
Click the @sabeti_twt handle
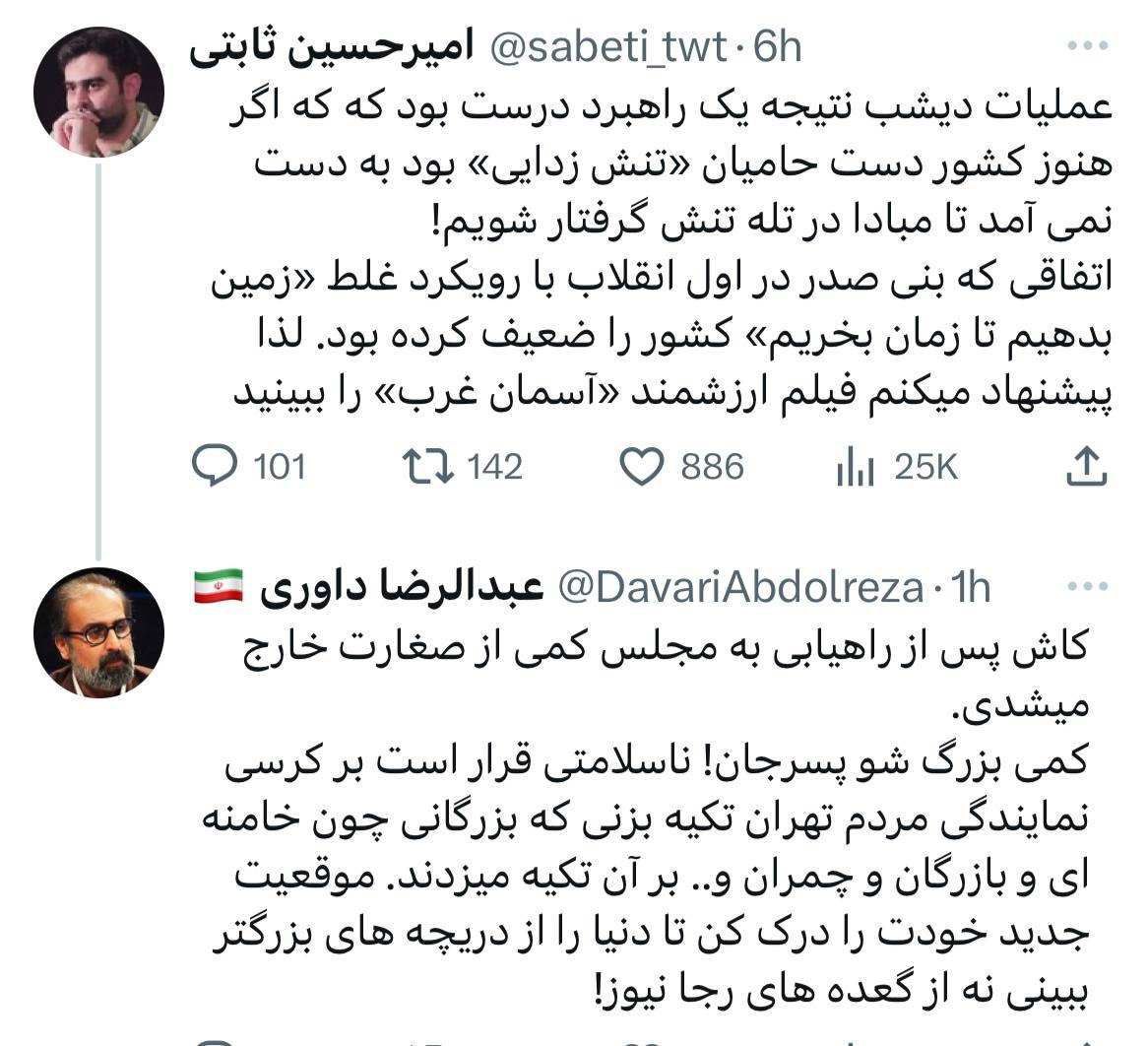tap(608, 47)
